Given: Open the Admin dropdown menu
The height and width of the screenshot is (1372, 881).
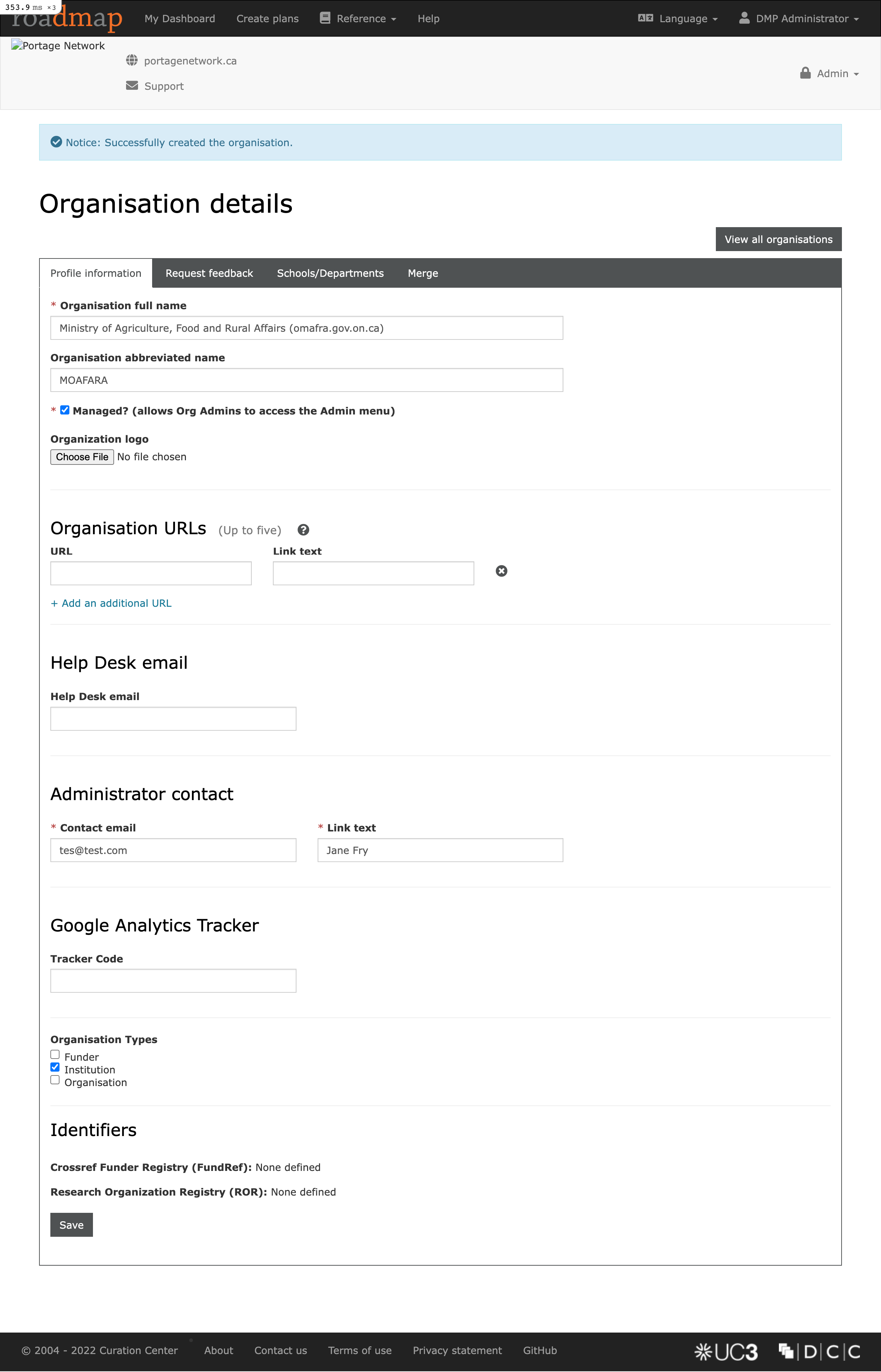Looking at the screenshot, I should (835, 73).
